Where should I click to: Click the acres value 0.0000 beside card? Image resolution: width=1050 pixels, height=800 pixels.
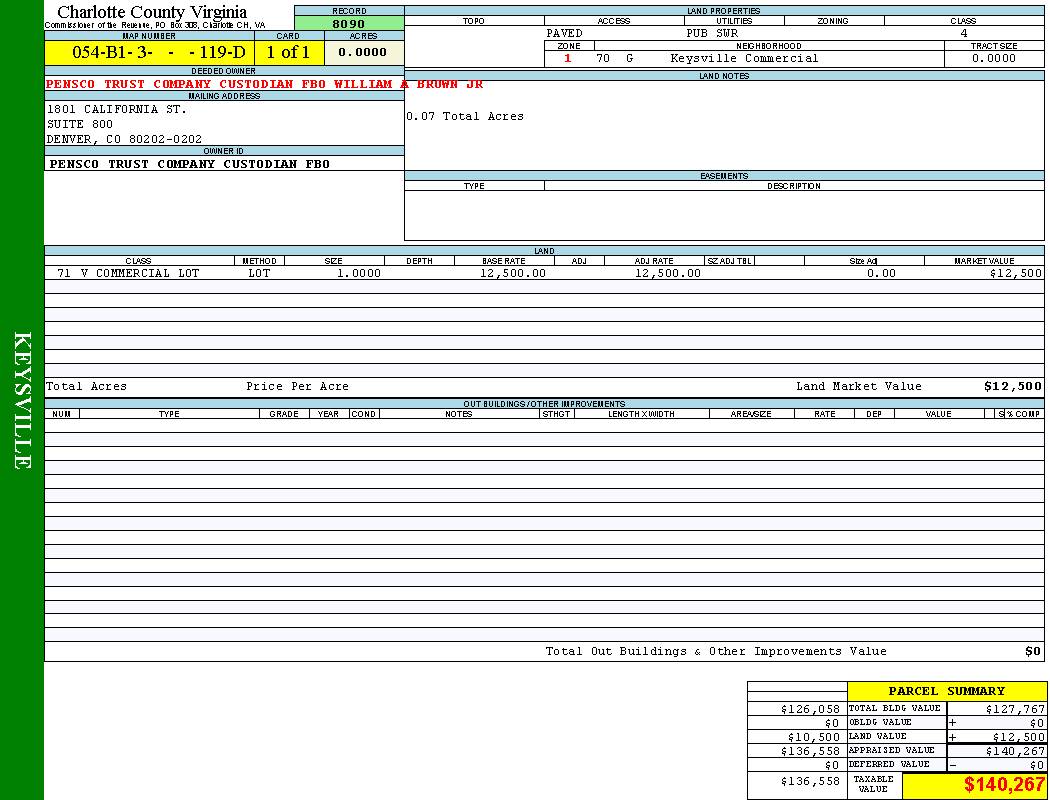click(x=362, y=52)
